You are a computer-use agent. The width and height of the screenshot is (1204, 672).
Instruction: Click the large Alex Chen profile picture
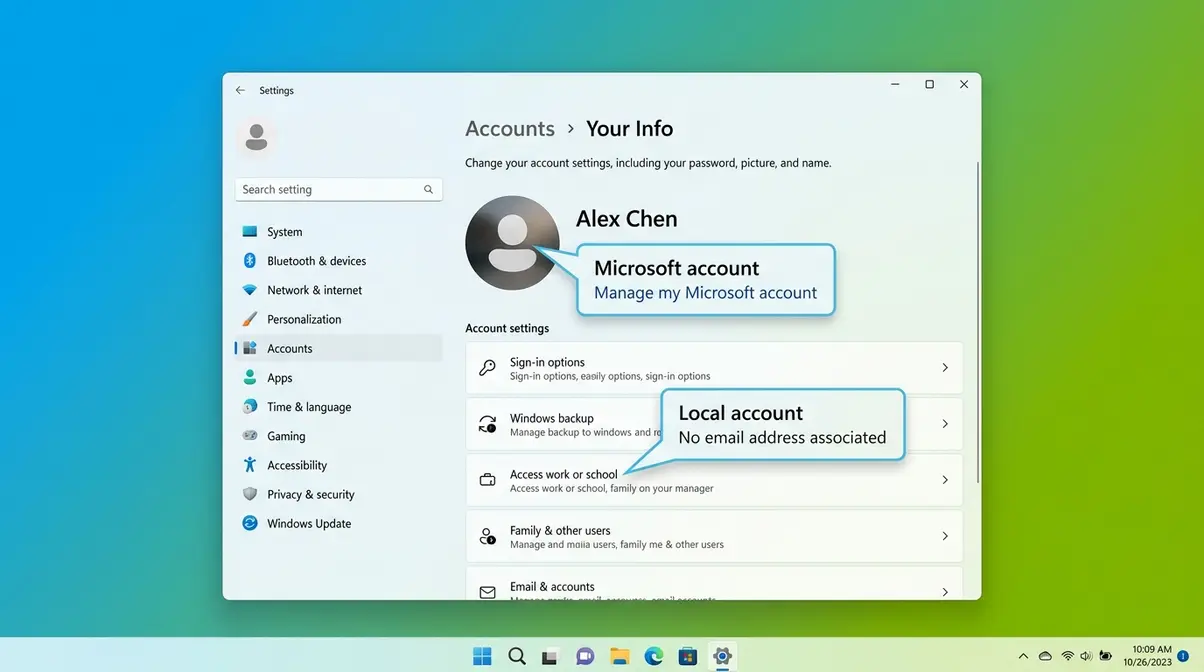click(512, 243)
